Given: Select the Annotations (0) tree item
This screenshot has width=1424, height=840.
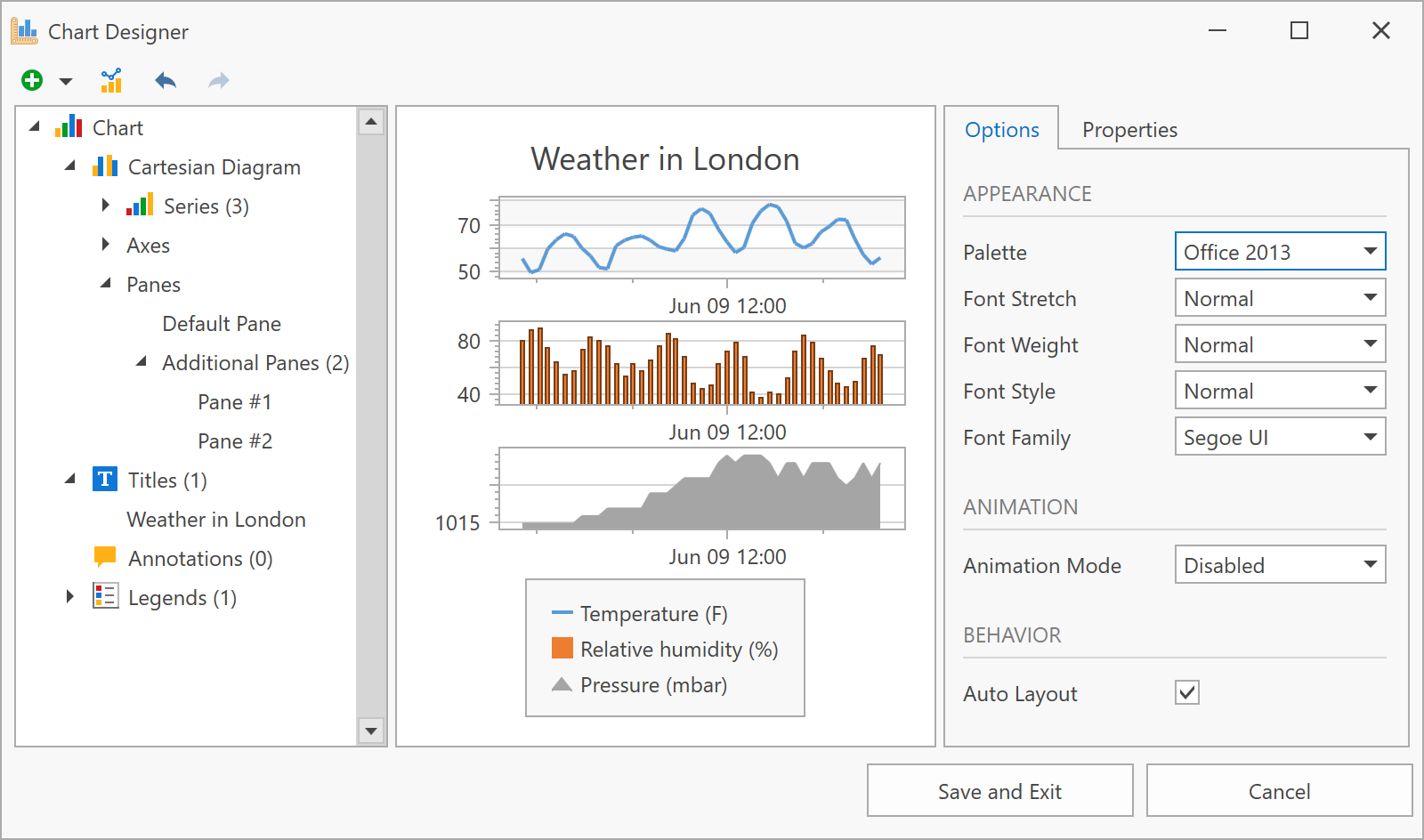Looking at the screenshot, I should pyautogui.click(x=200, y=559).
